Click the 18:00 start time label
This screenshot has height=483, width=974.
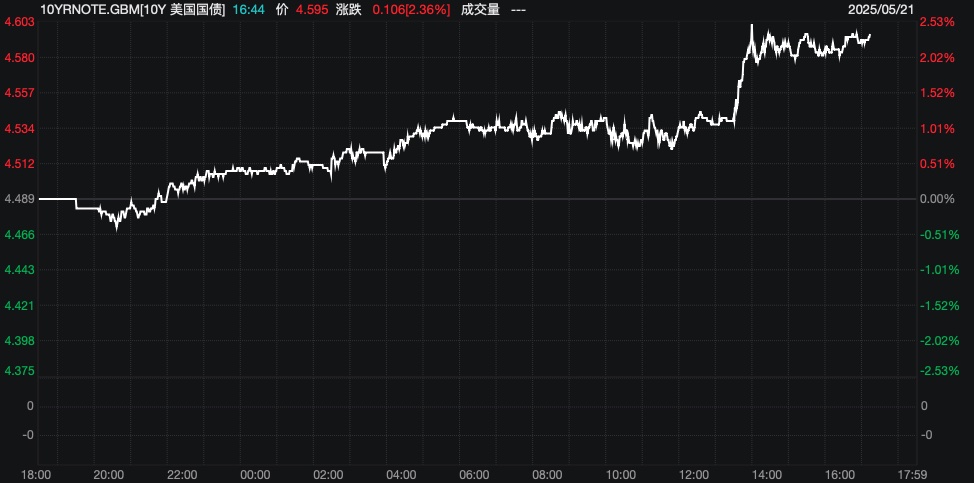point(36,474)
